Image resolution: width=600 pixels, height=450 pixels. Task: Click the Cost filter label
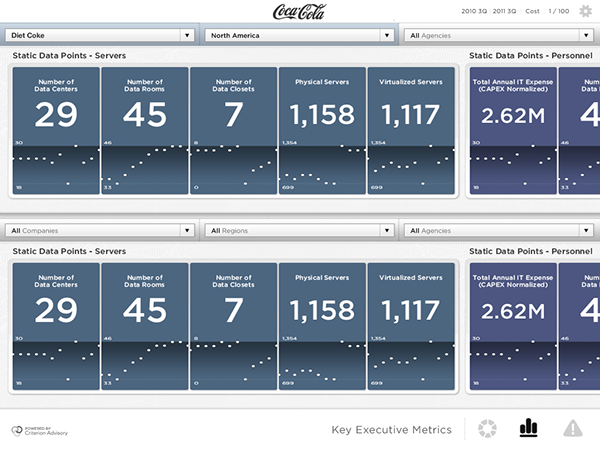532,11
